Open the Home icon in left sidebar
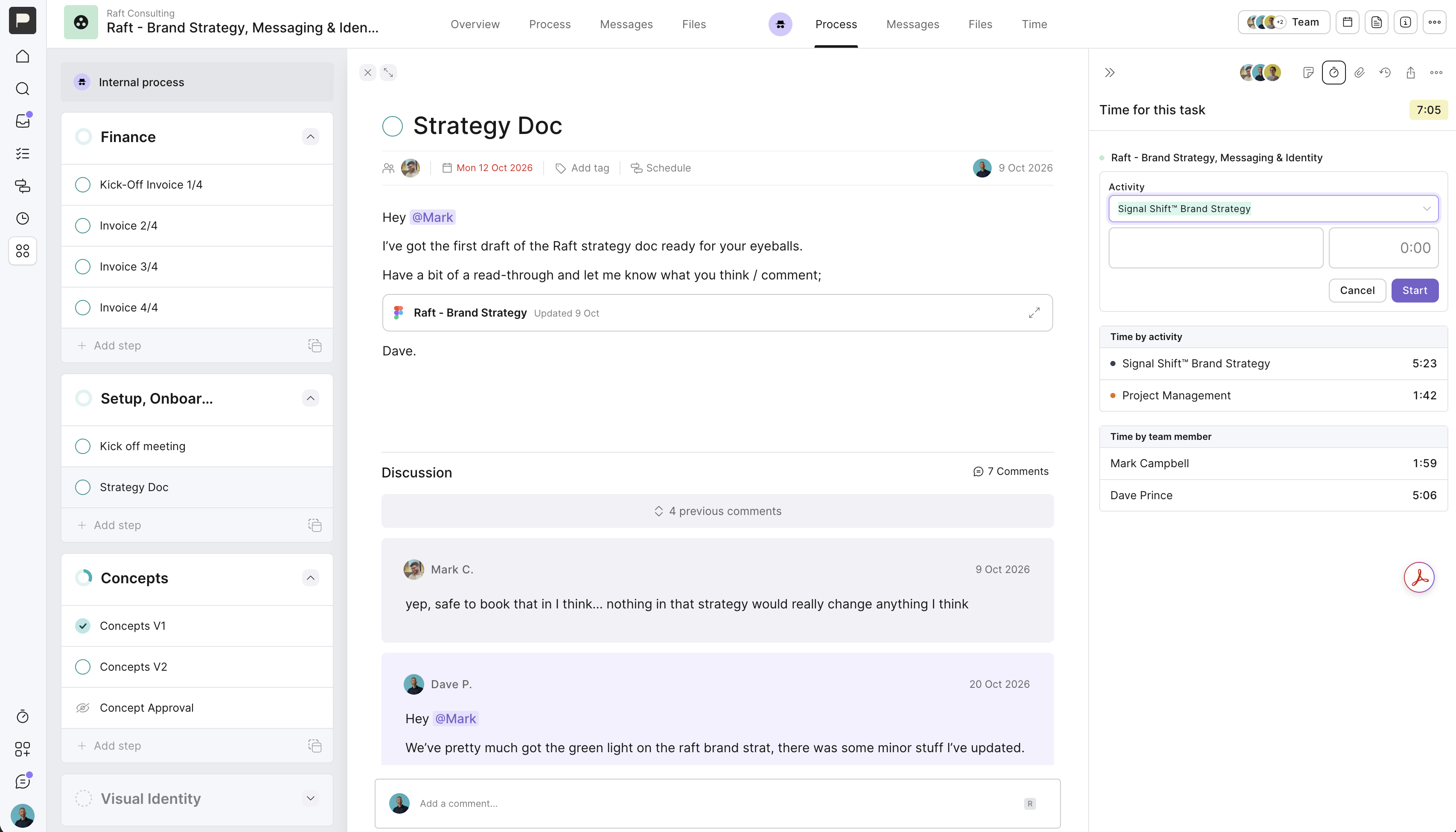 [22, 56]
